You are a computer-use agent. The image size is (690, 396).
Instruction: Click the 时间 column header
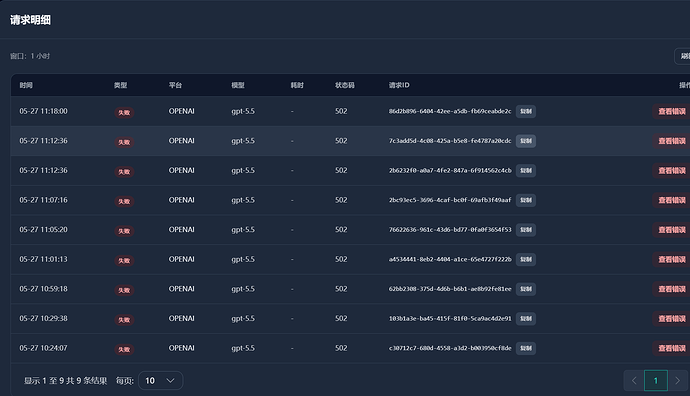point(26,85)
